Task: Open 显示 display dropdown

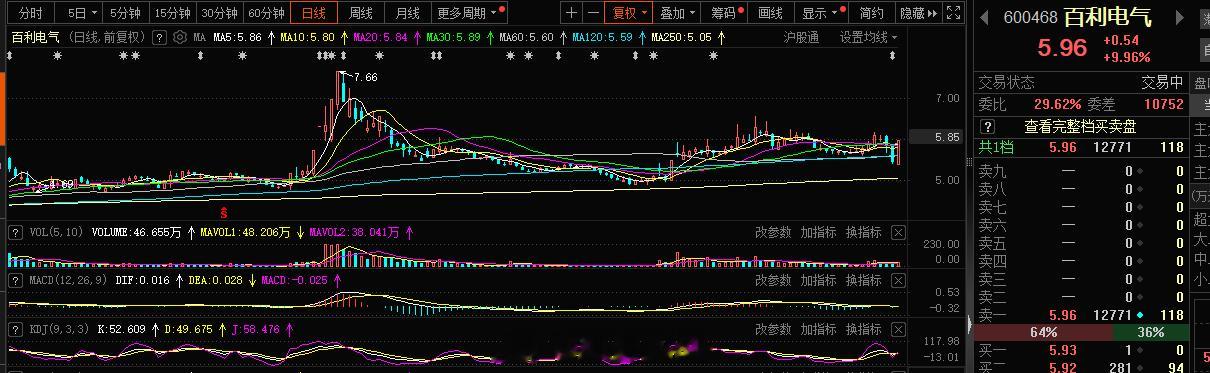Action: tap(820, 13)
